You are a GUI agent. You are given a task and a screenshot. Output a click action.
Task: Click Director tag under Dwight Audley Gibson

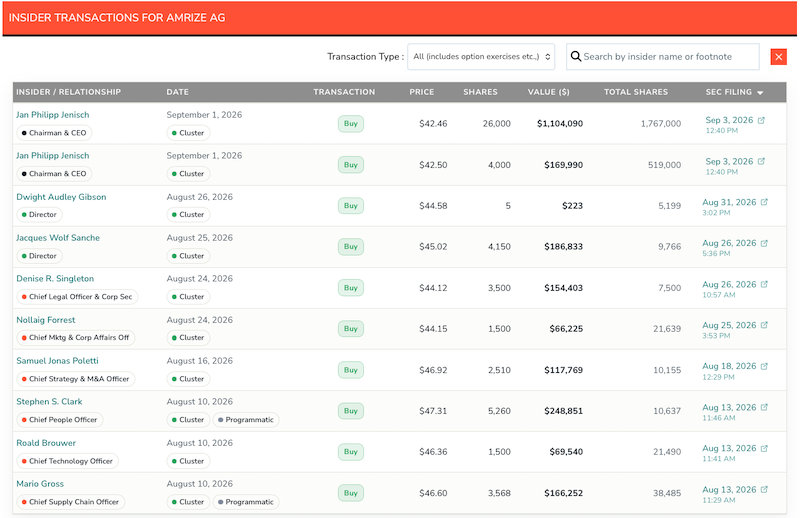(39, 214)
